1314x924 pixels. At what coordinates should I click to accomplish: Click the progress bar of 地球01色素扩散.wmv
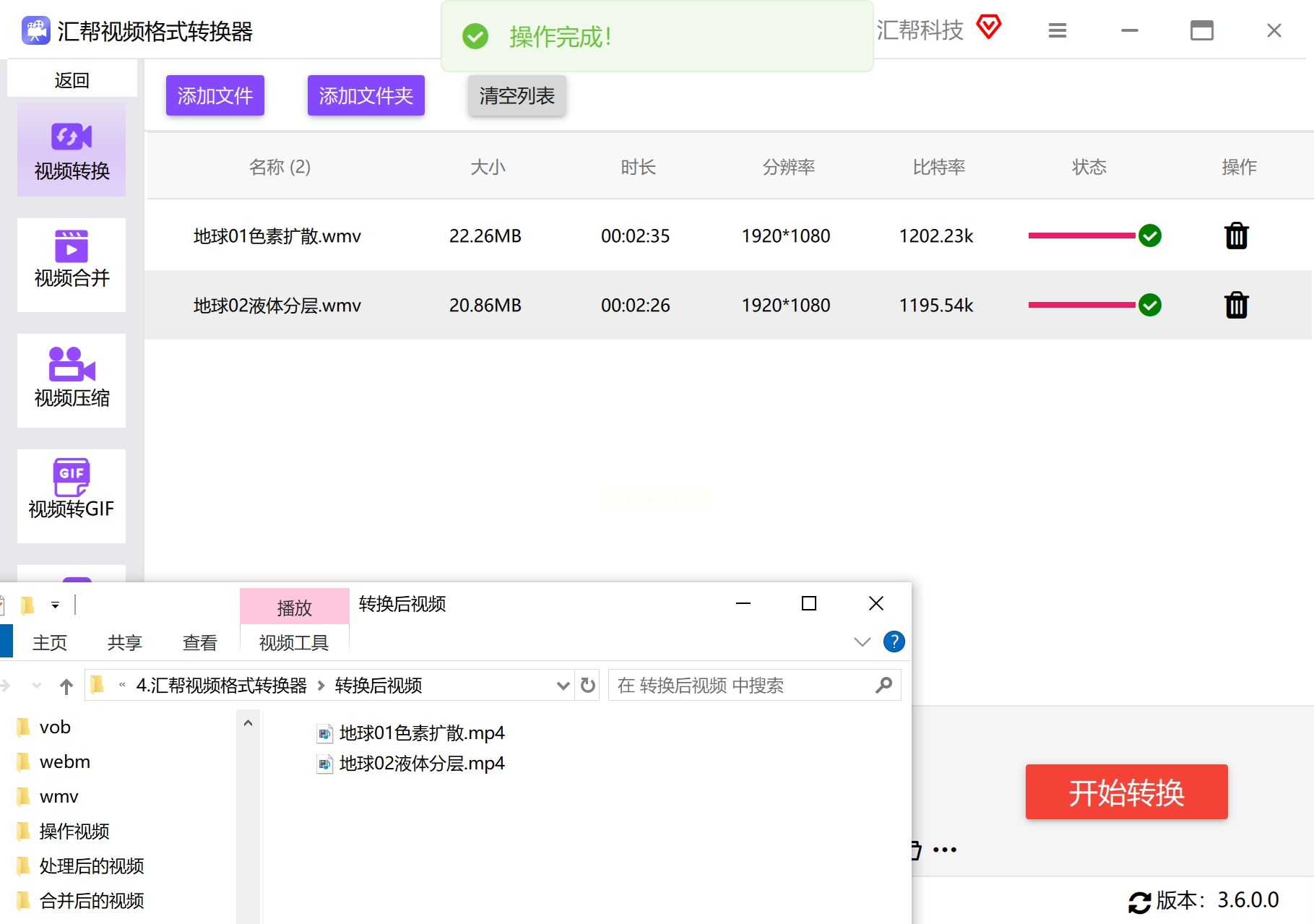click(1081, 236)
